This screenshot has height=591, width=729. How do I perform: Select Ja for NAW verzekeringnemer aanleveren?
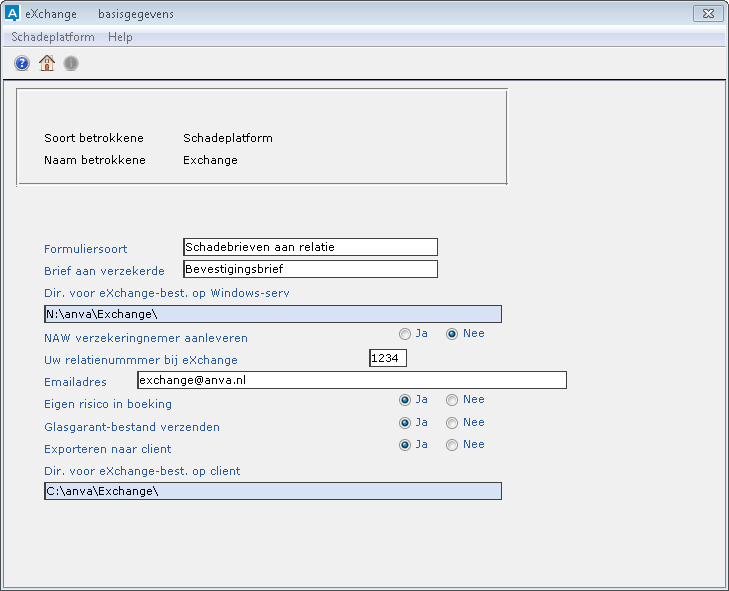pos(405,334)
